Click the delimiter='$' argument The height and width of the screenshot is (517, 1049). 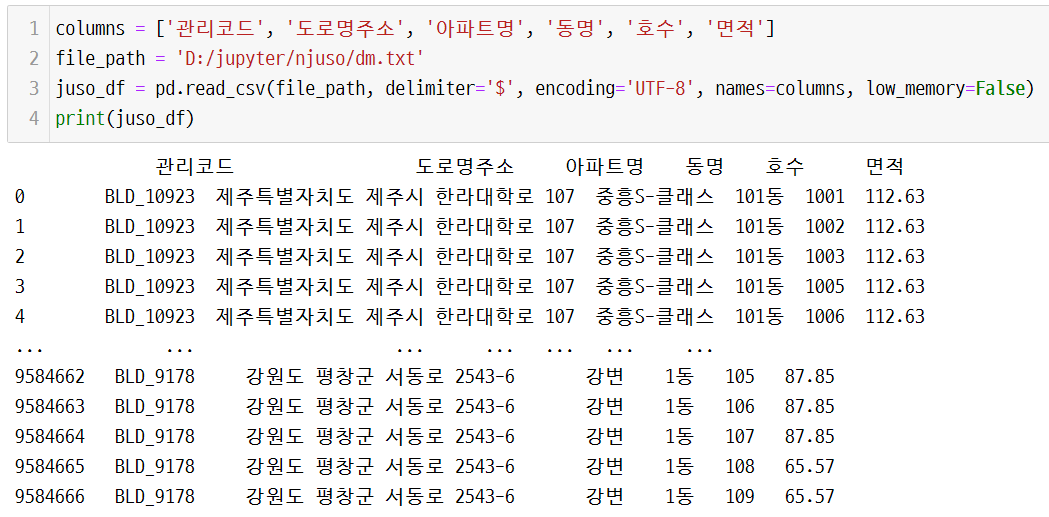click(x=451, y=88)
